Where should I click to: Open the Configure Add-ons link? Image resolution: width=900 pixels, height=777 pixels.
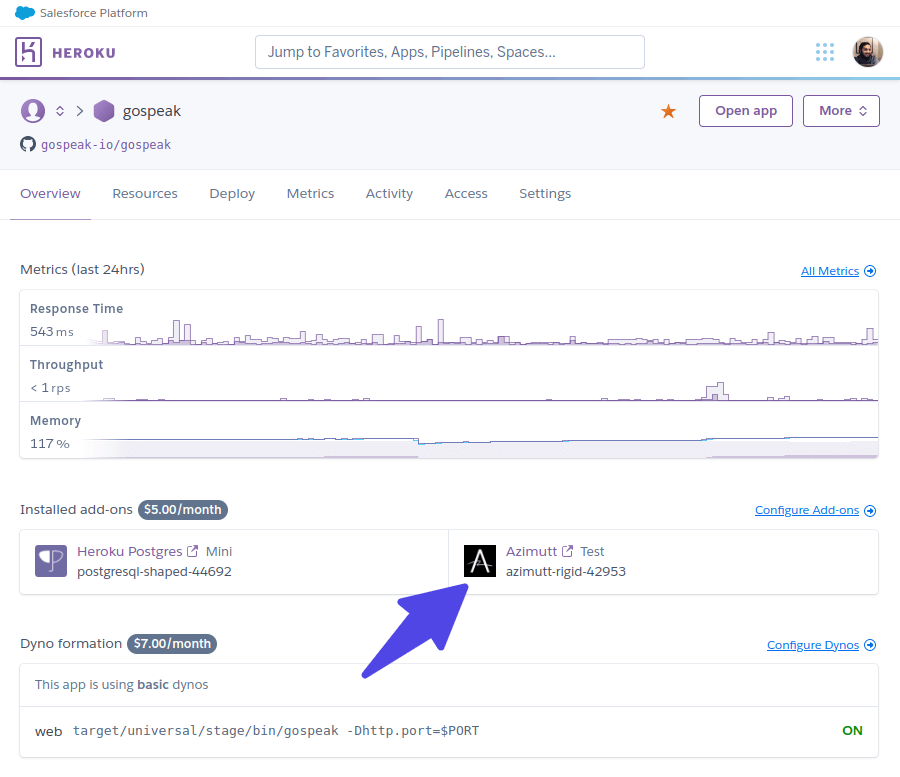click(x=806, y=510)
